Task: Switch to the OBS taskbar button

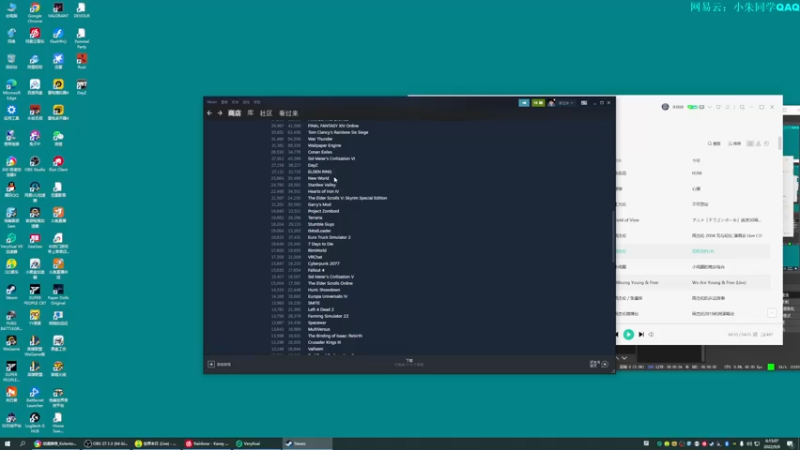Action: point(105,443)
